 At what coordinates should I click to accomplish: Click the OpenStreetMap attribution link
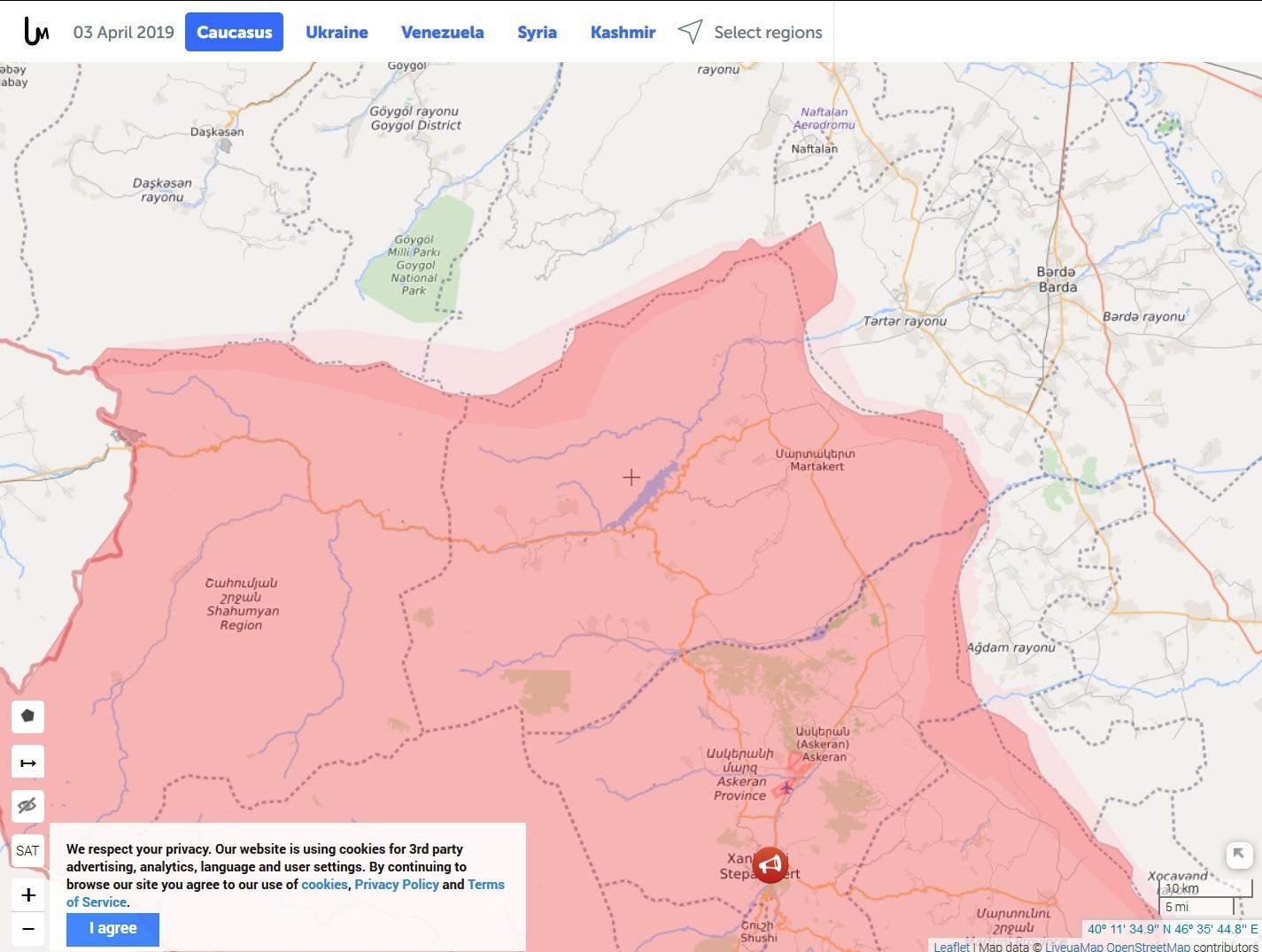pyautogui.click(x=1147, y=947)
